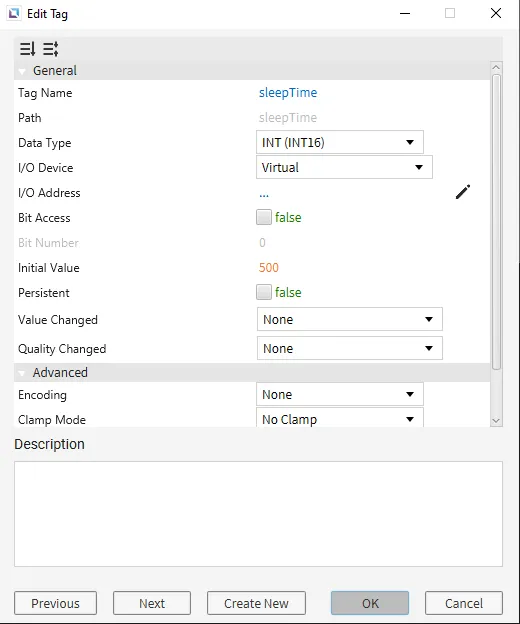Open the Data Type dropdown
Screen dimensions: 520x624
tap(340, 142)
